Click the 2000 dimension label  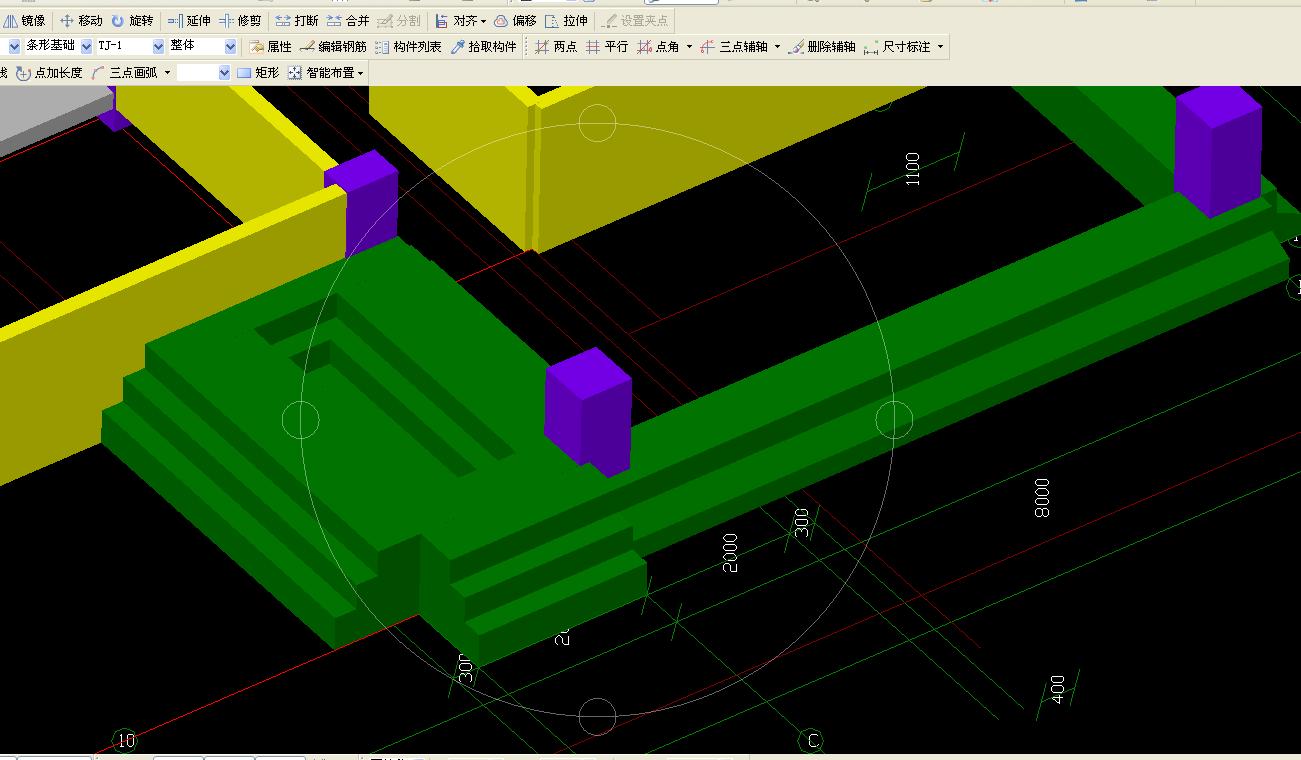click(x=730, y=553)
